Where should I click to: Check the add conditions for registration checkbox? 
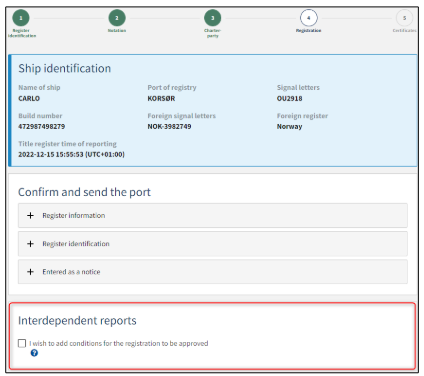22,343
